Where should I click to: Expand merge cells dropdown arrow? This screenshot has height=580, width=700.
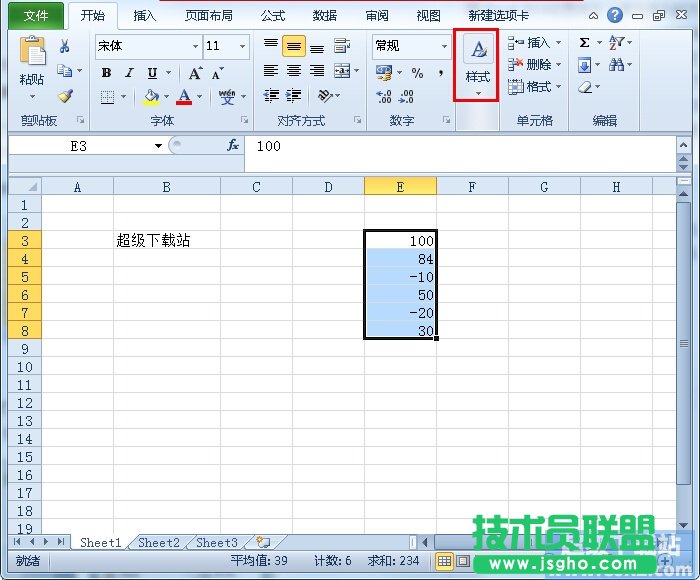[357, 71]
